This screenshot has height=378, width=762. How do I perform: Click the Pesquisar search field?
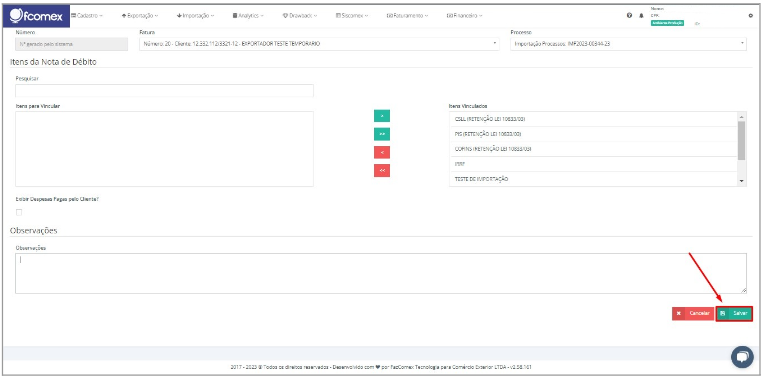(164, 90)
